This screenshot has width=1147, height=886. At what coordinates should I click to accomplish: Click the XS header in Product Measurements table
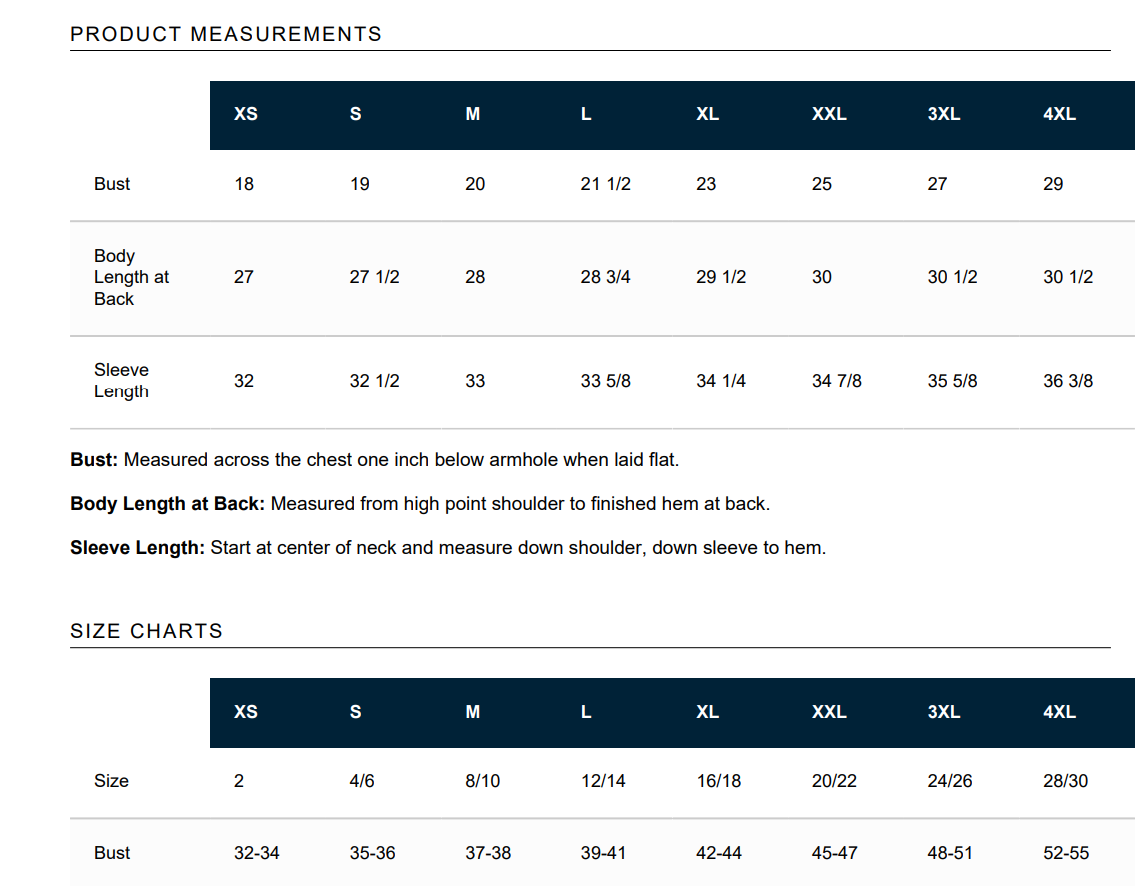pos(245,114)
